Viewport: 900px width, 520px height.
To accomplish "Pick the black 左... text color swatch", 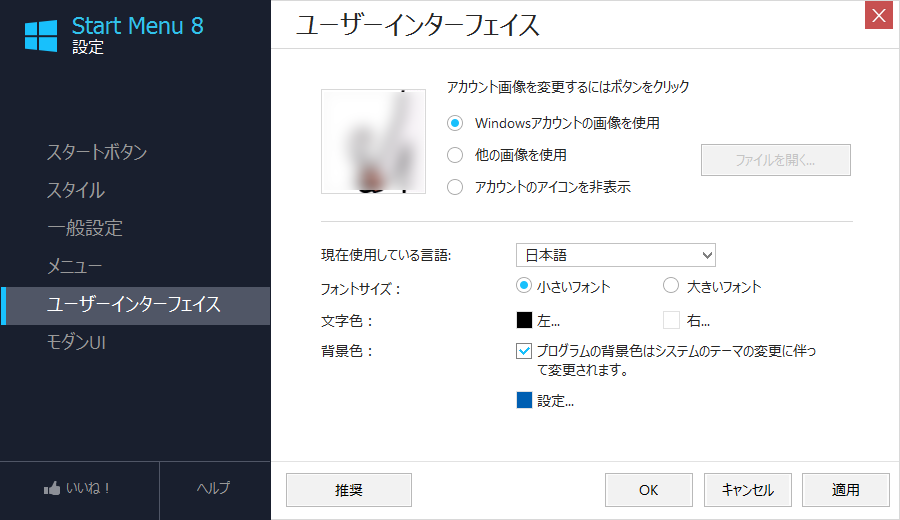I will coord(524,320).
